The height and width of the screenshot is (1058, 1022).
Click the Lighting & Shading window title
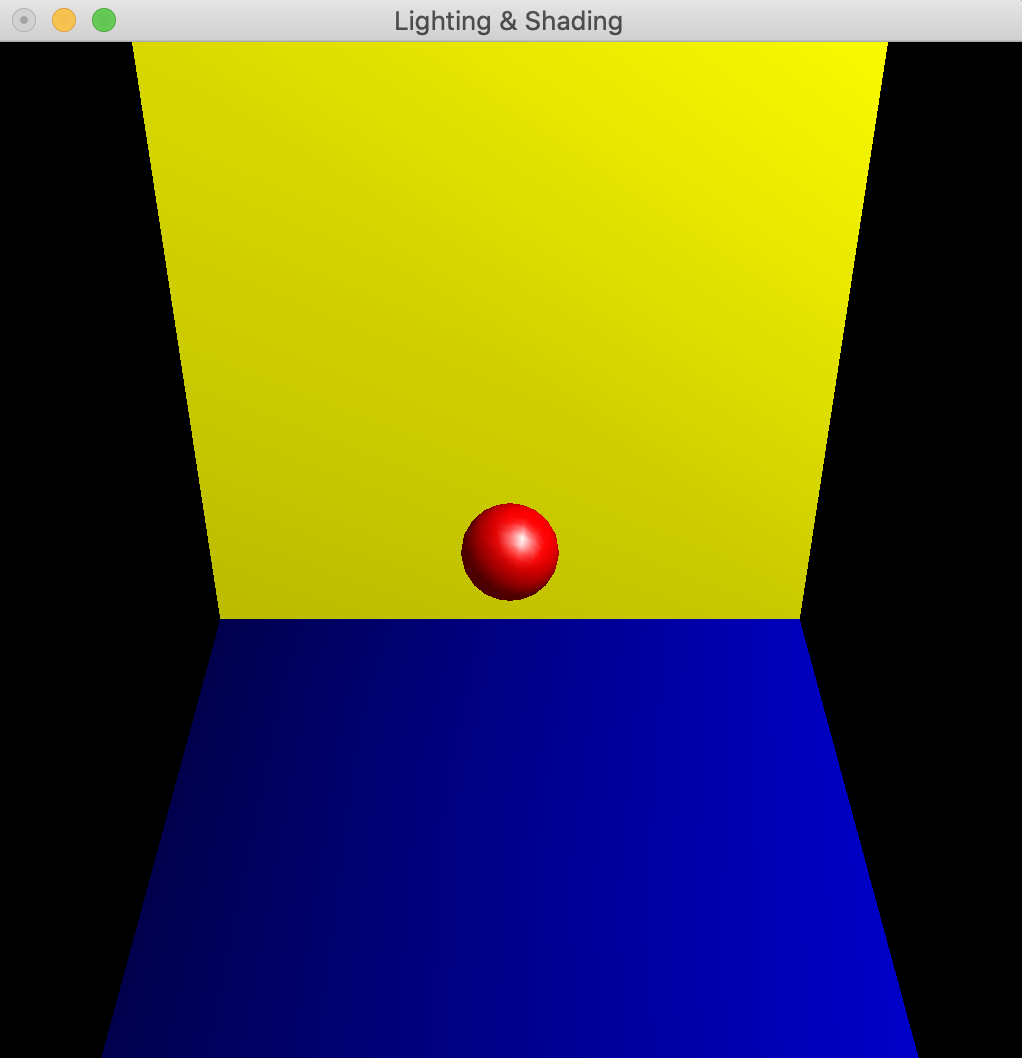508,22
